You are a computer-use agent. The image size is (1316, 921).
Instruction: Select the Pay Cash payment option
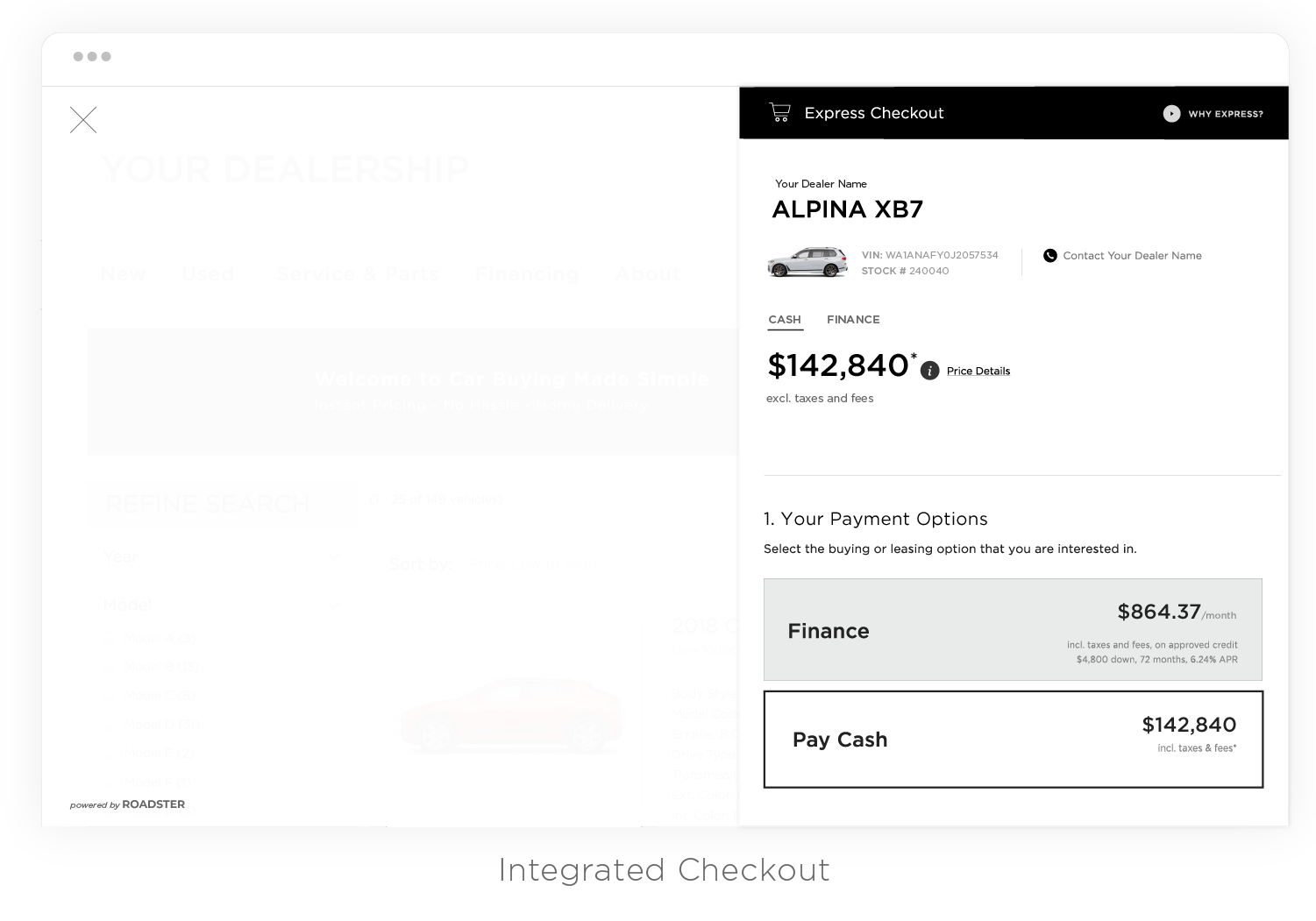point(1014,740)
